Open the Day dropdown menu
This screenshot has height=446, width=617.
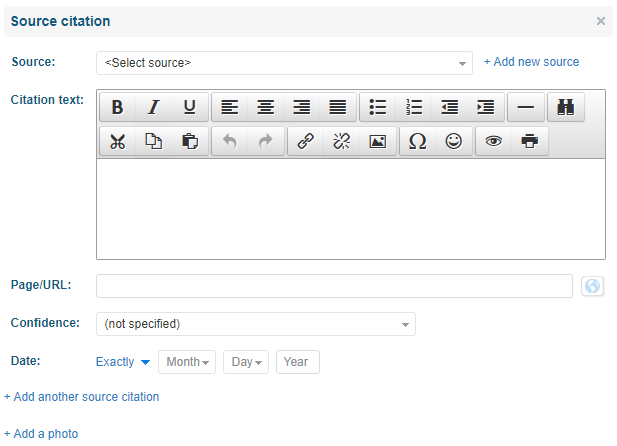click(246, 362)
